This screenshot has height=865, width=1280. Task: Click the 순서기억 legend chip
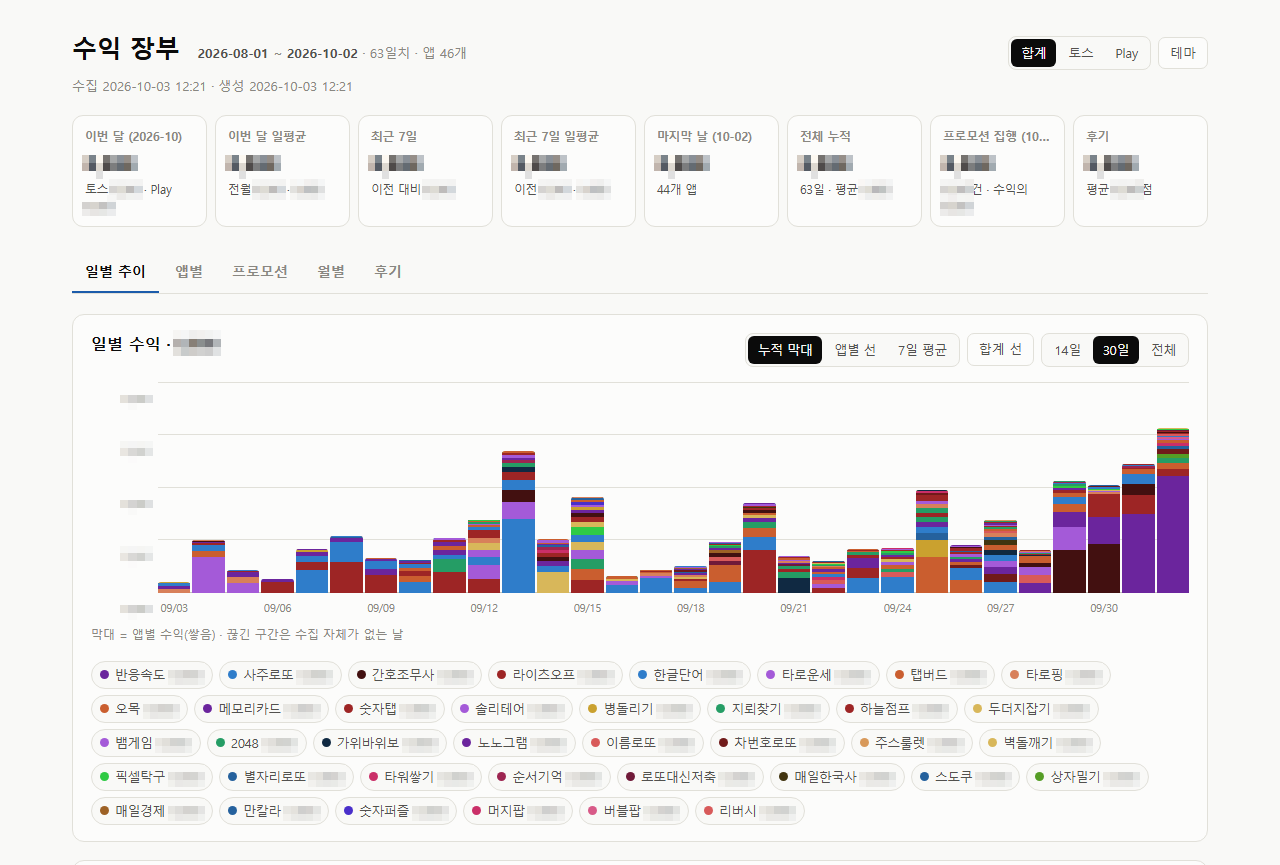(549, 777)
